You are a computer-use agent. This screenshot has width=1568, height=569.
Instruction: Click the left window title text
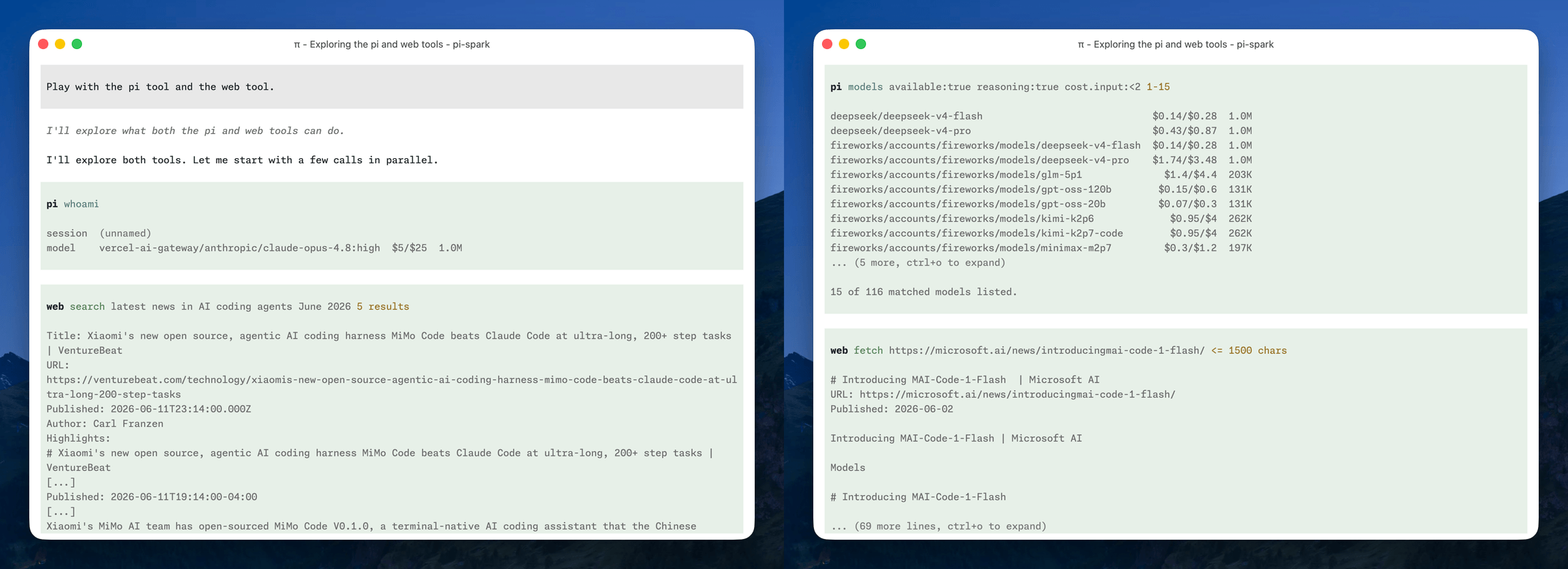(392, 44)
